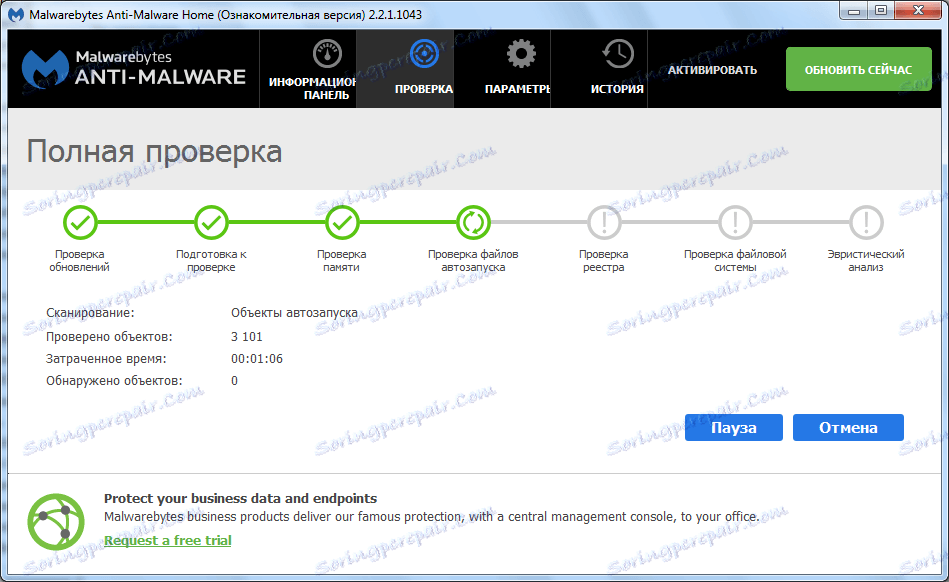The height and width of the screenshot is (582, 949).
Task: Click the heuristic analysis pending icon
Action: tap(866, 223)
